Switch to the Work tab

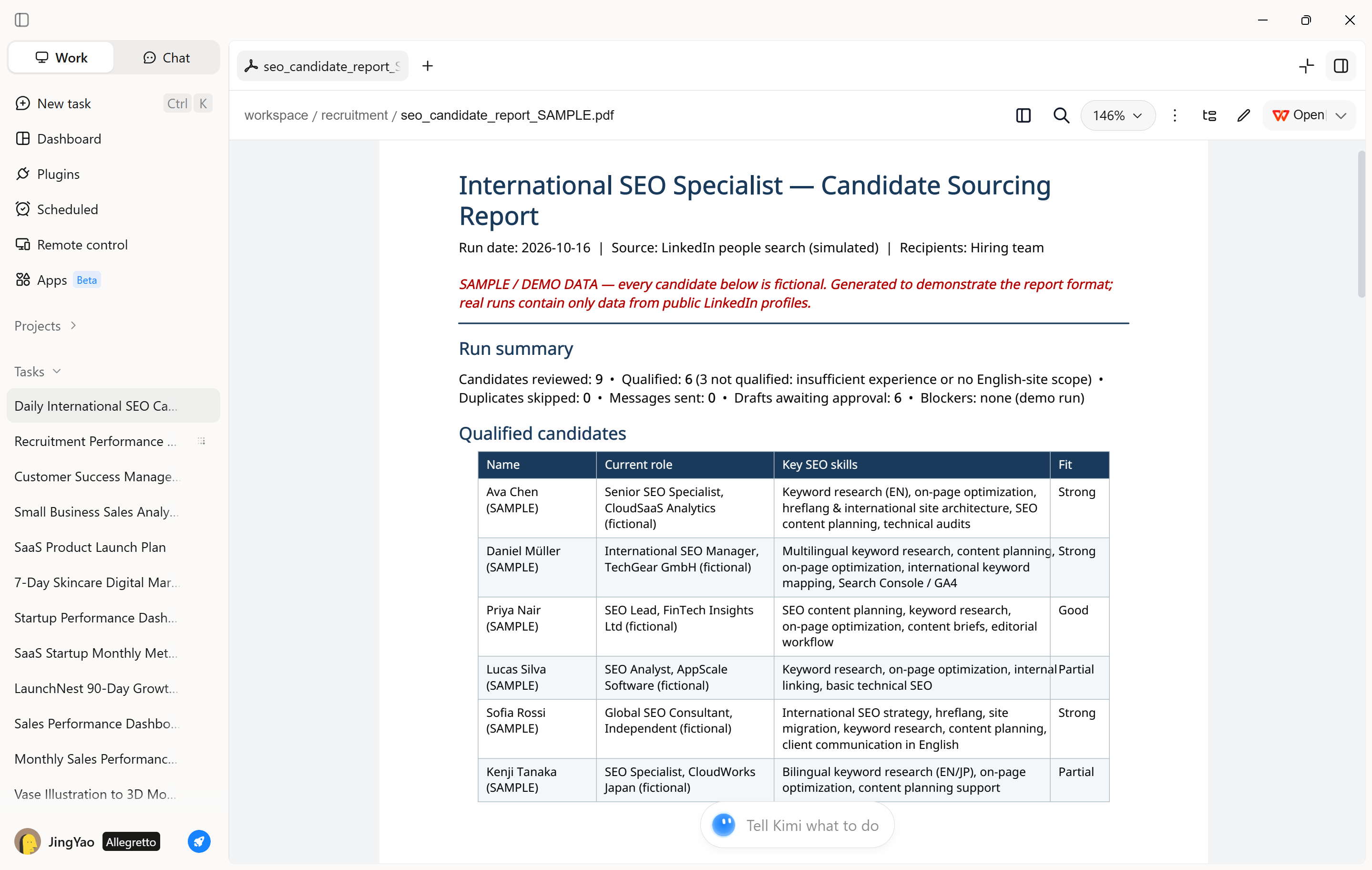click(61, 58)
